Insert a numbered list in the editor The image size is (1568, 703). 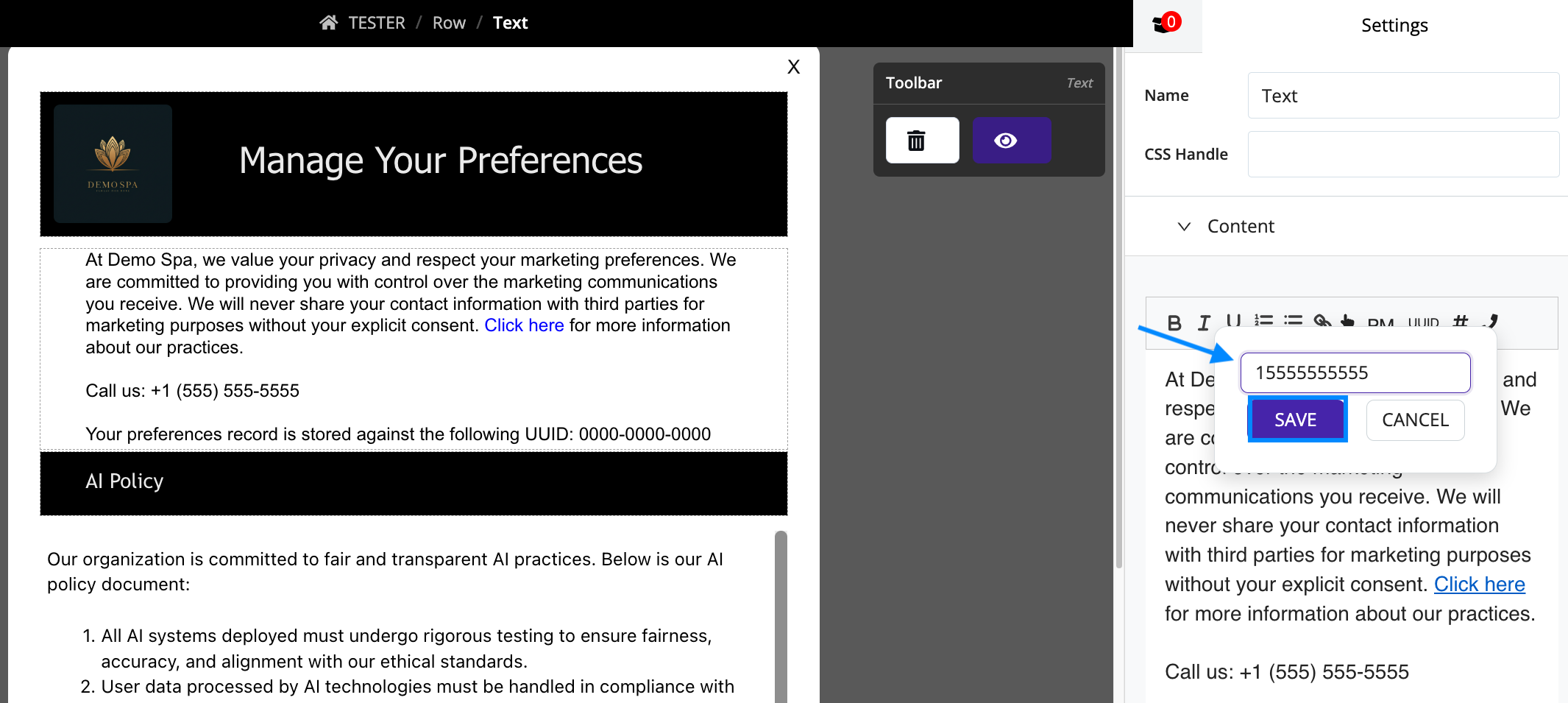(1263, 321)
